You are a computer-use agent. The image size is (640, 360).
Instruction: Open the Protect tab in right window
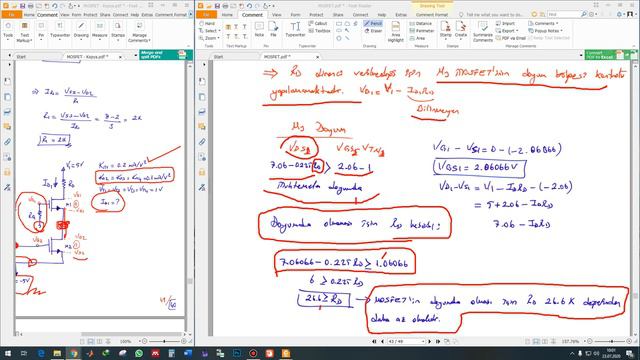pyautogui.click(x=316, y=15)
